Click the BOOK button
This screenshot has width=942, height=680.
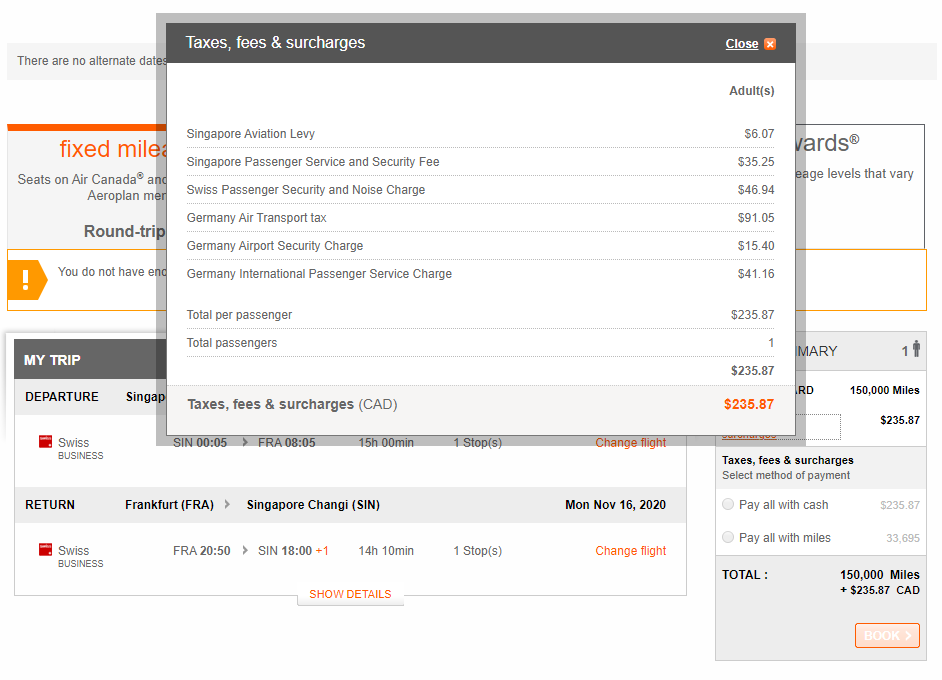pos(887,636)
